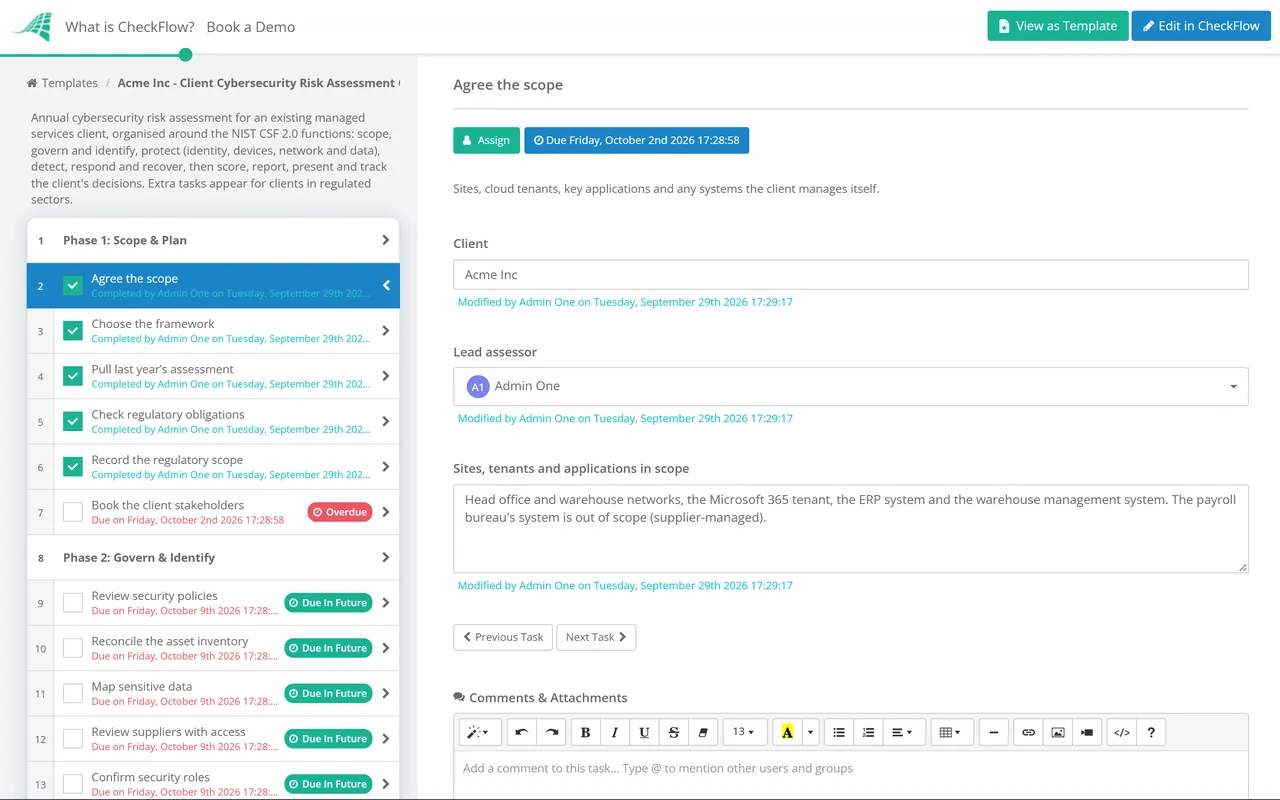Toggle code view in the editor
The width and height of the screenshot is (1280, 800).
click(1122, 732)
